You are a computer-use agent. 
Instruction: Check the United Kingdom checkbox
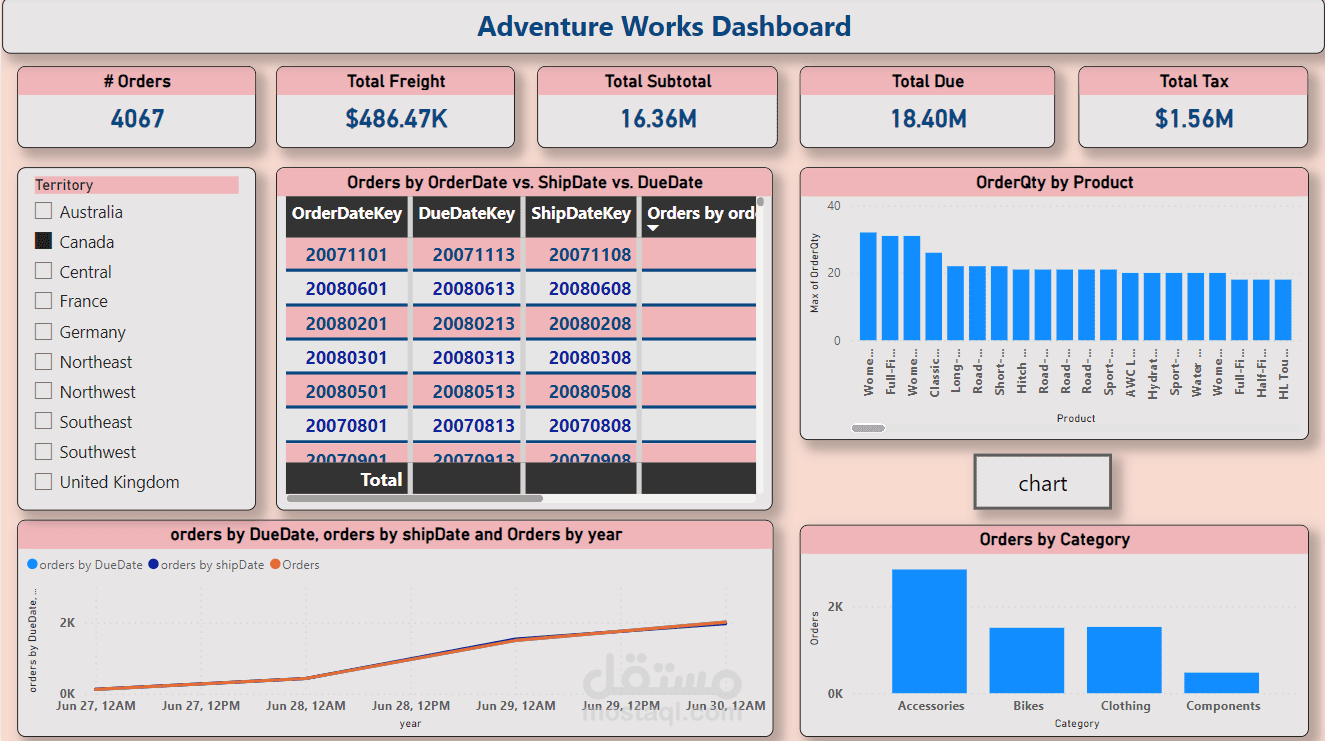point(43,481)
